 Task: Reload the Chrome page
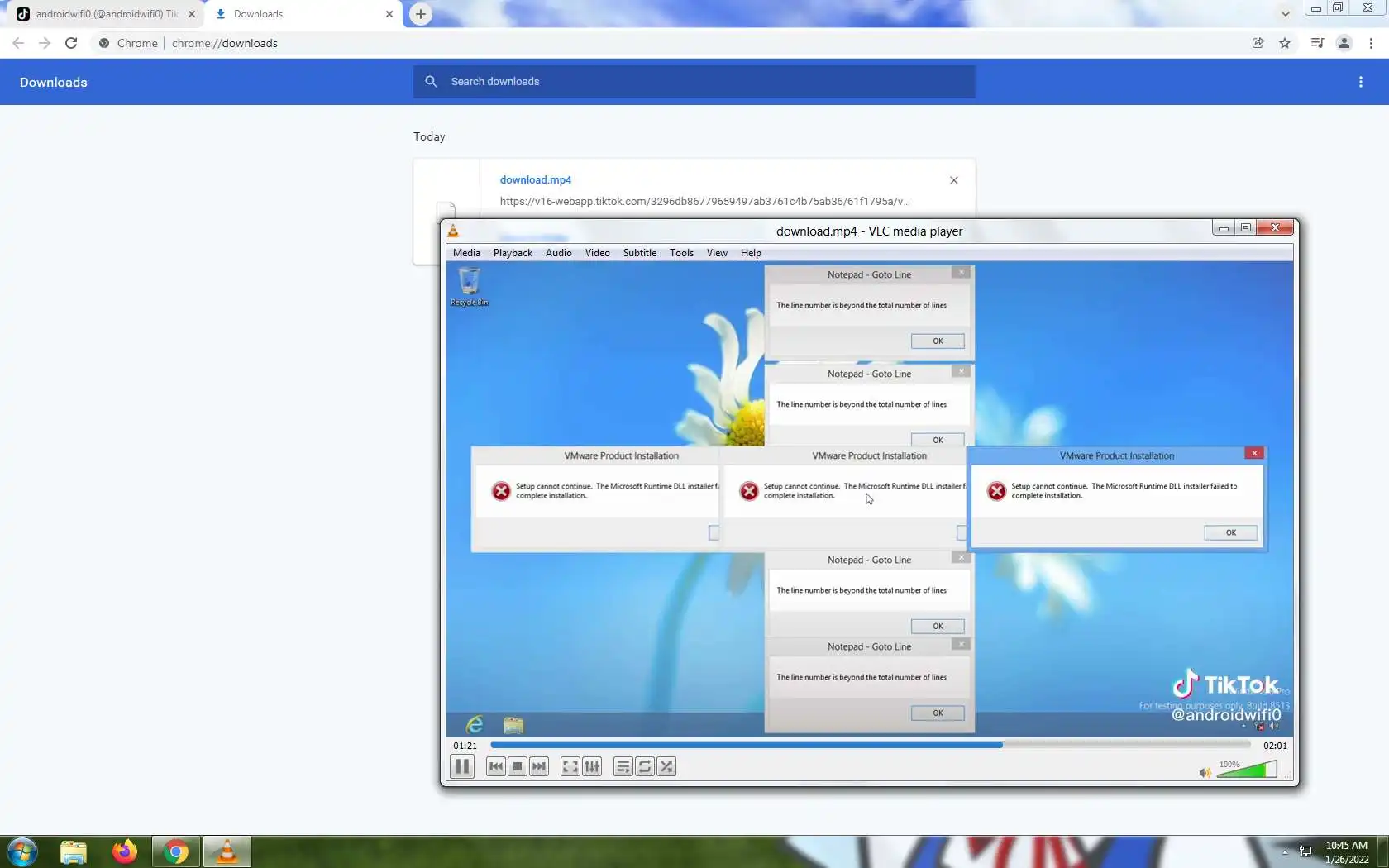pyautogui.click(x=71, y=43)
